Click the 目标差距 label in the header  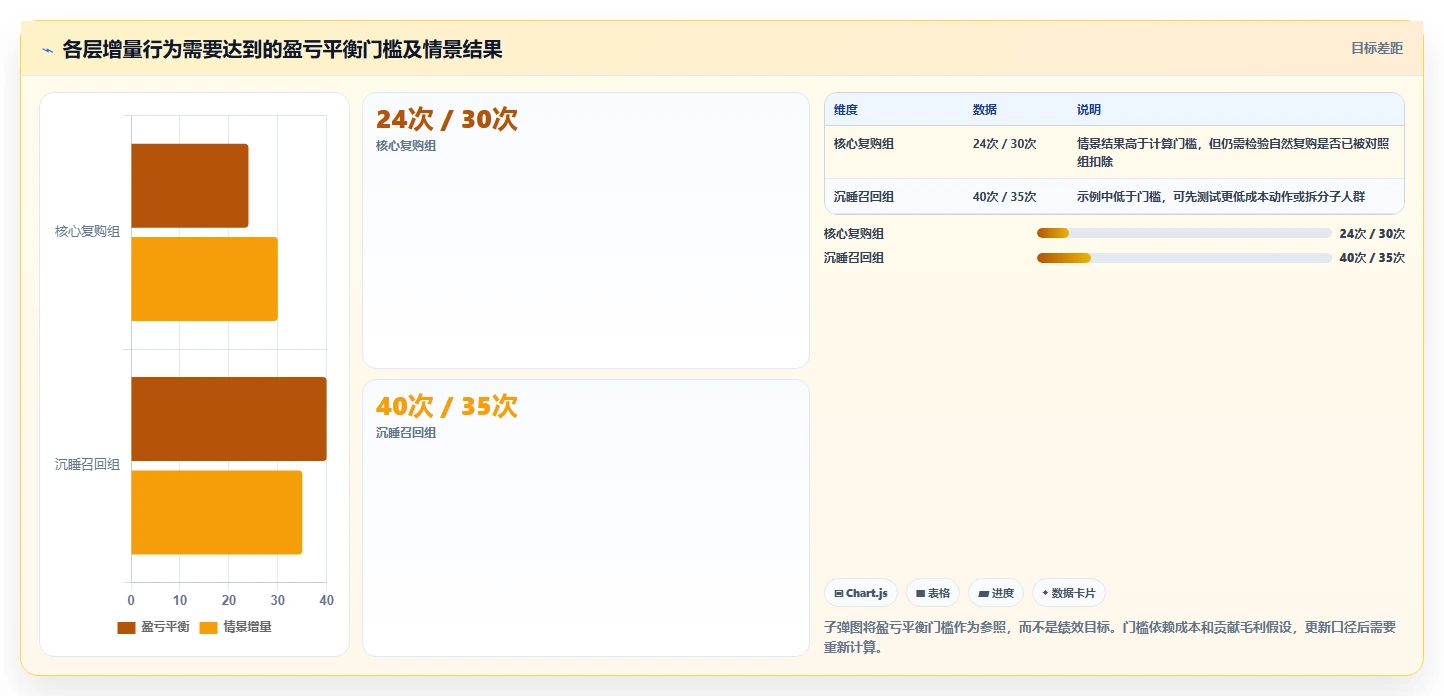coord(1377,48)
